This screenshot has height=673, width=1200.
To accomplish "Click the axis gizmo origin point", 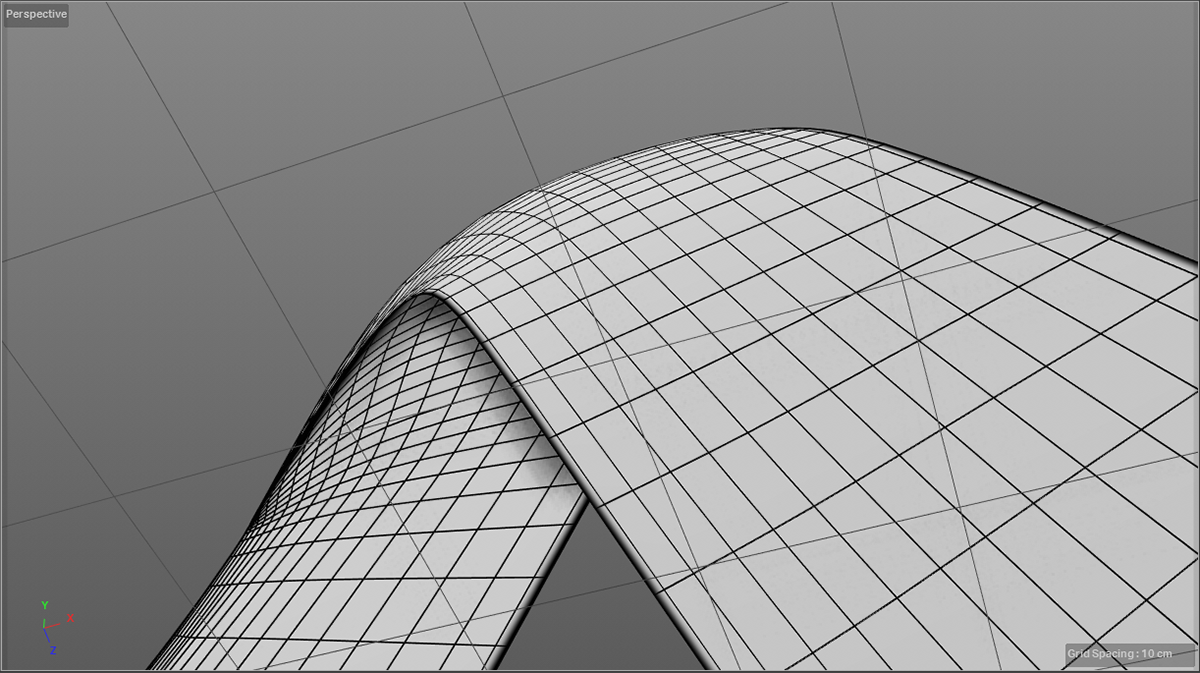I will click(46, 628).
